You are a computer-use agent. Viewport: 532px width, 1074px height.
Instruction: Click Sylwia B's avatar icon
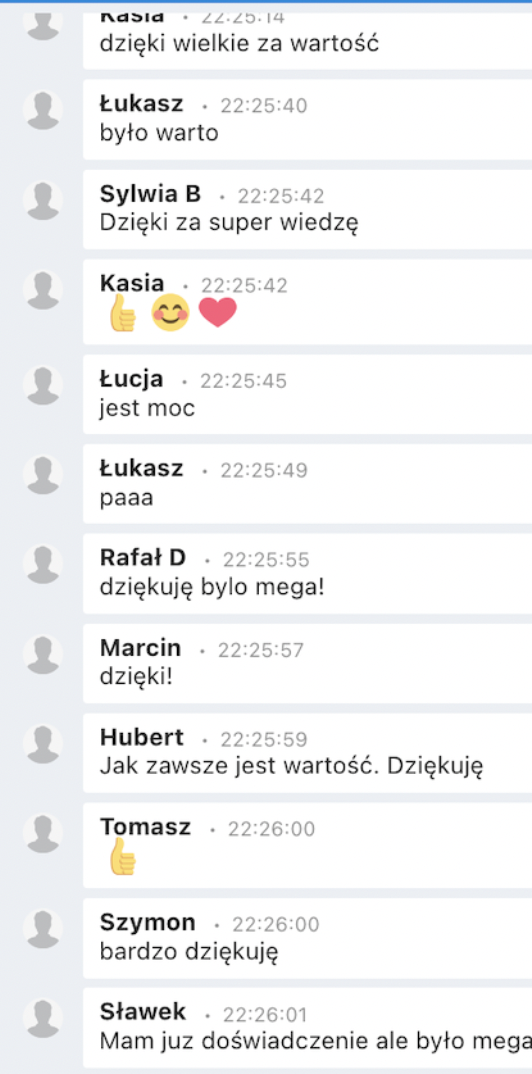click(x=43, y=200)
